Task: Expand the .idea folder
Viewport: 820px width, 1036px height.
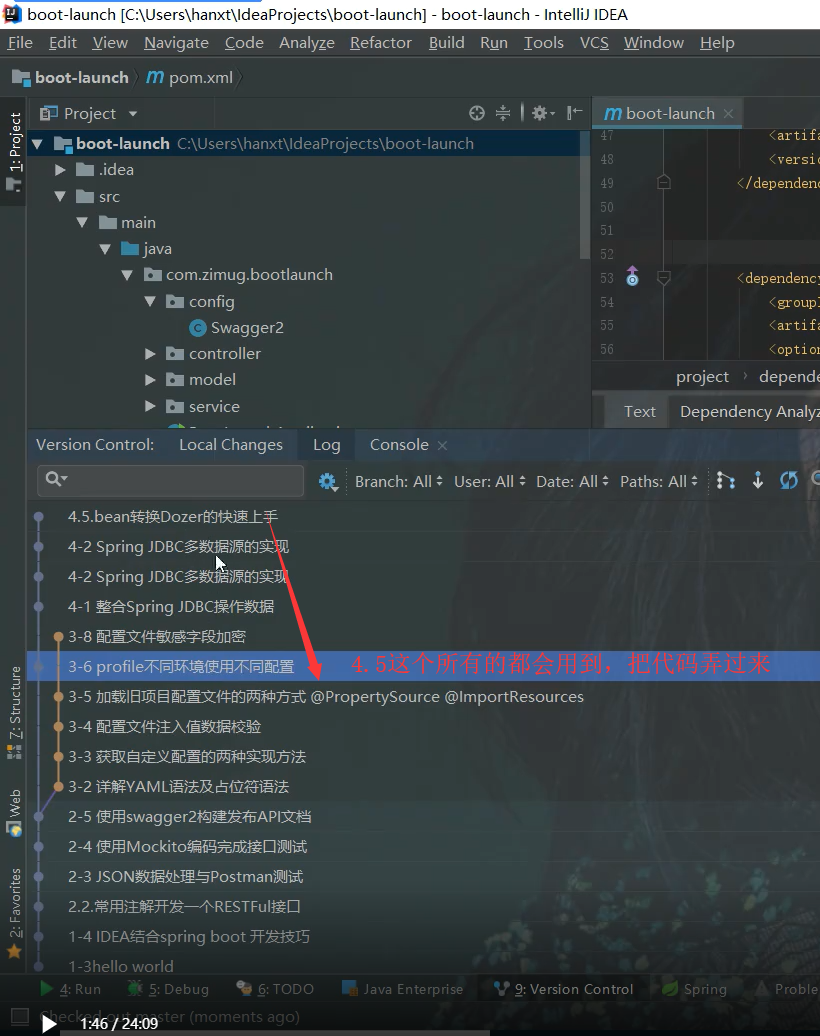Action: point(60,170)
